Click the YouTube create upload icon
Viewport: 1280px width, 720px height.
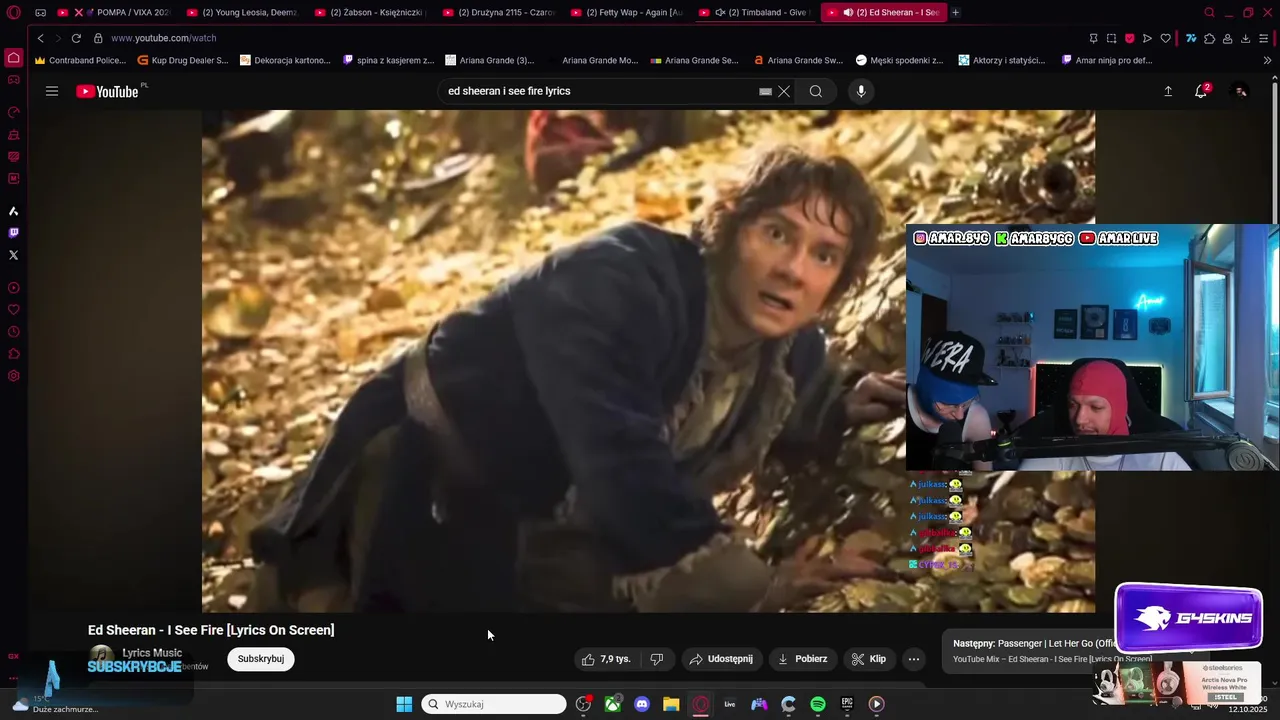[x=1168, y=91]
